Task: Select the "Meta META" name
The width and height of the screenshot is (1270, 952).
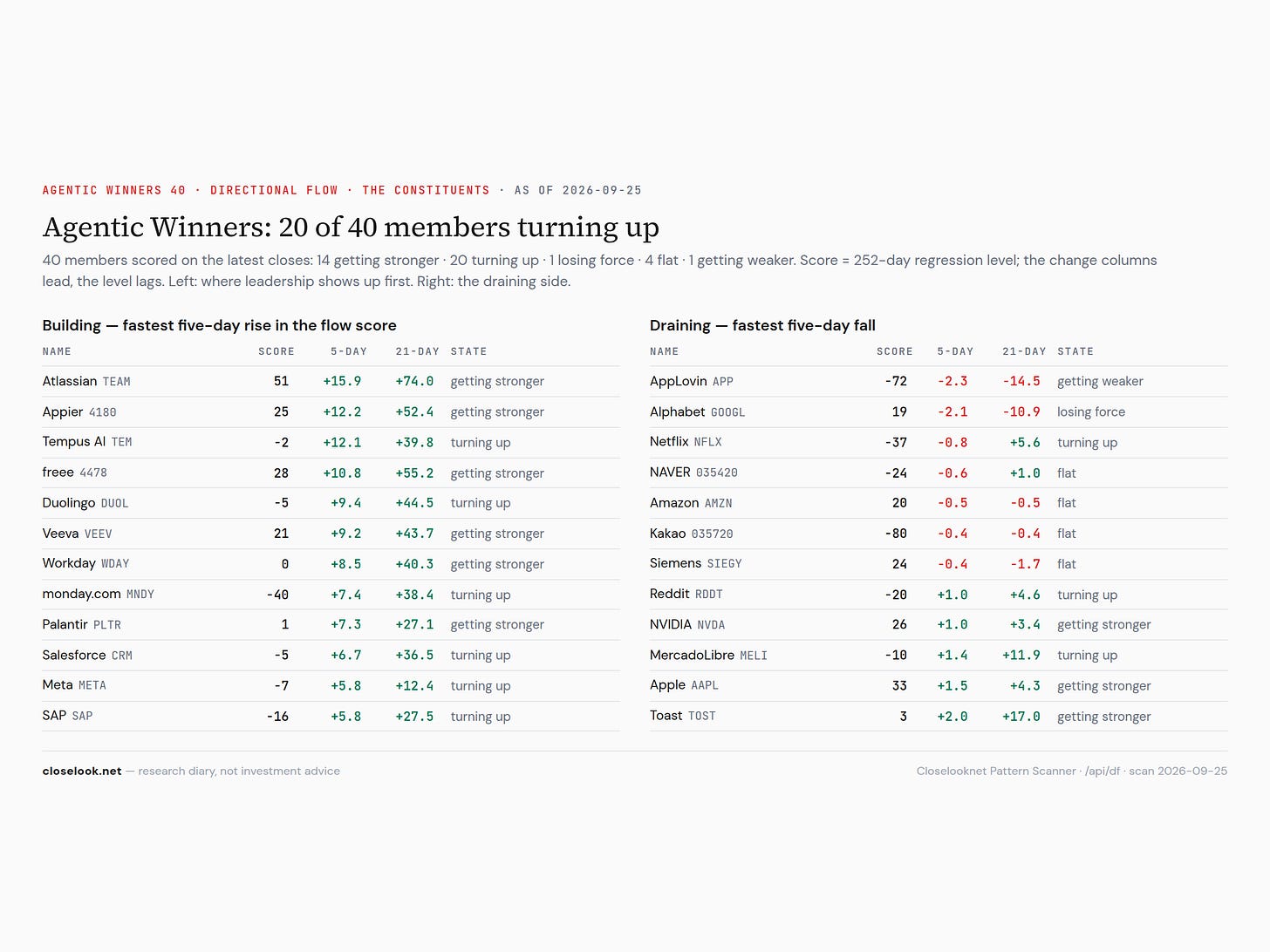Action: [x=74, y=685]
